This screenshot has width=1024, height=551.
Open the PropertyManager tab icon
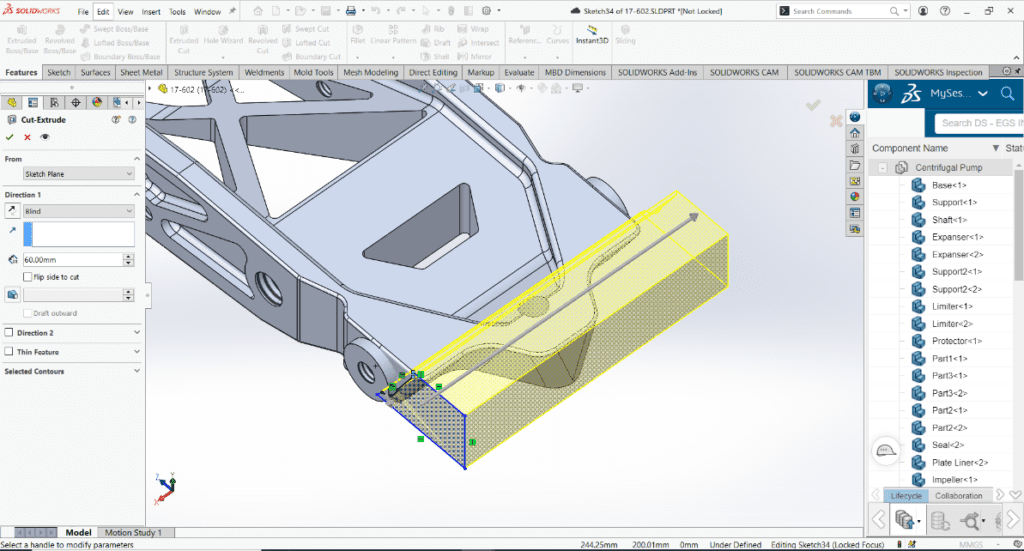pos(33,102)
